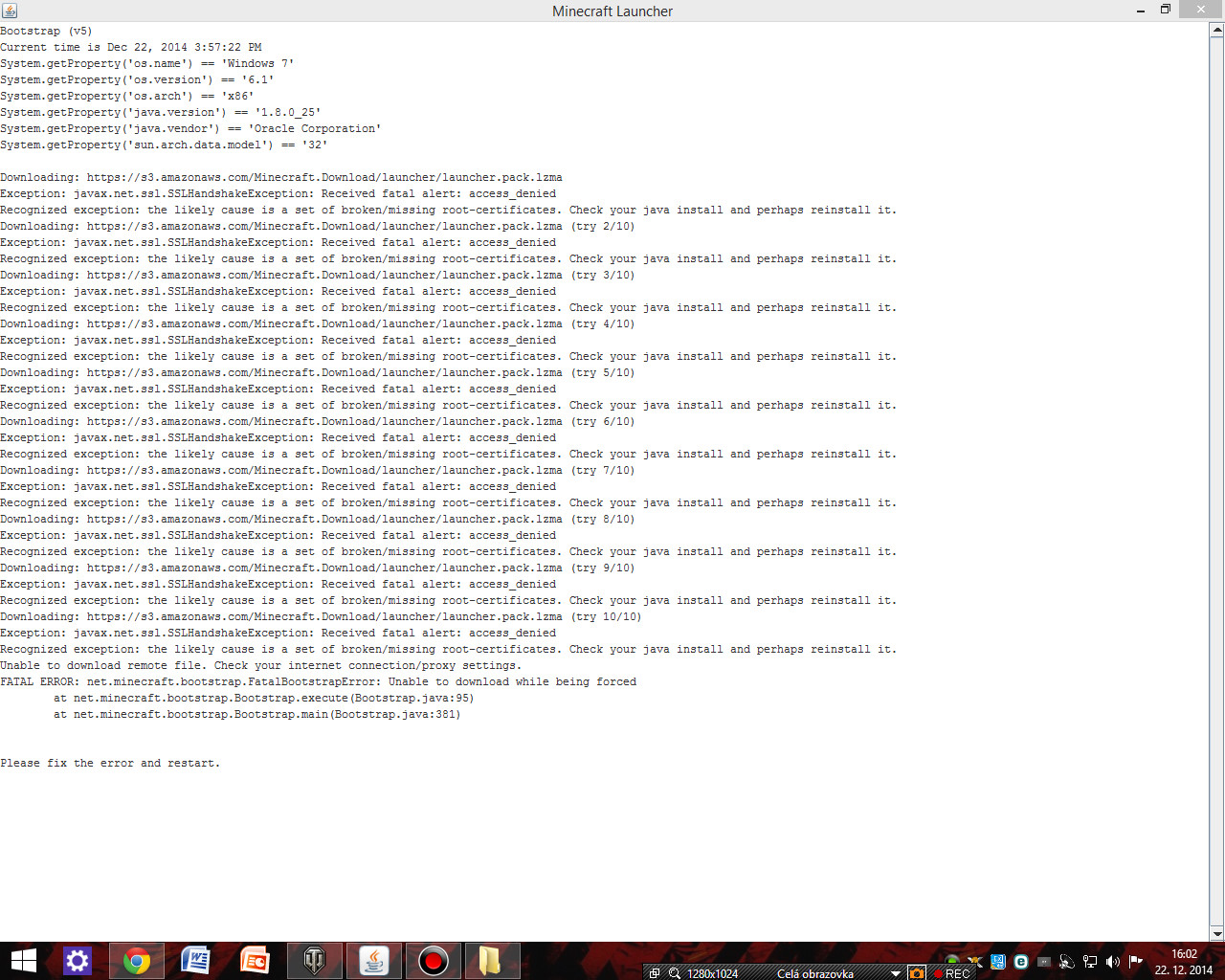Click the Downloading line marked (try 9/10)

(x=318, y=568)
